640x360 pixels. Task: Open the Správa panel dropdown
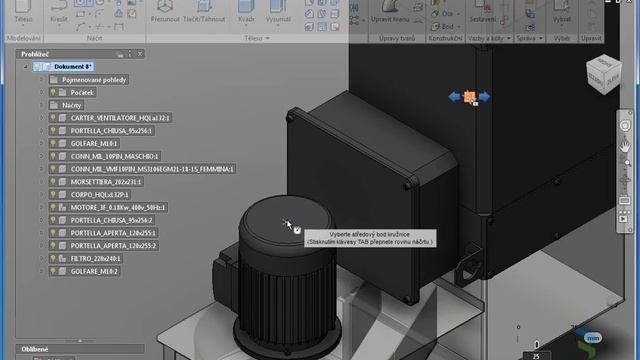(x=541, y=38)
